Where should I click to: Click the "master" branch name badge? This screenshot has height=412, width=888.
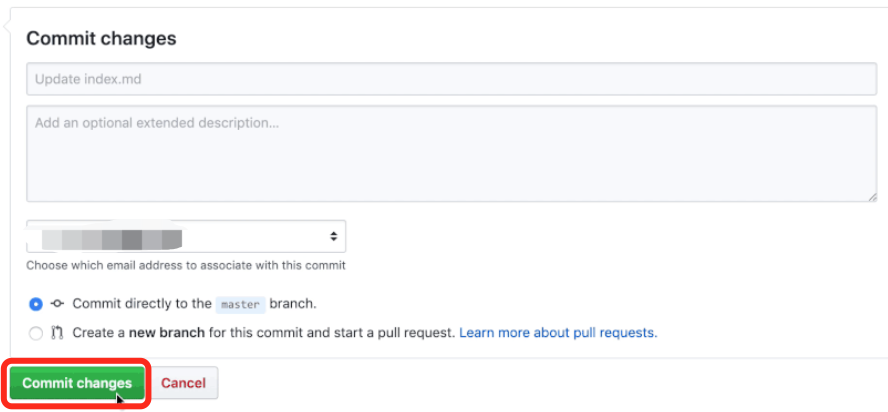click(240, 304)
